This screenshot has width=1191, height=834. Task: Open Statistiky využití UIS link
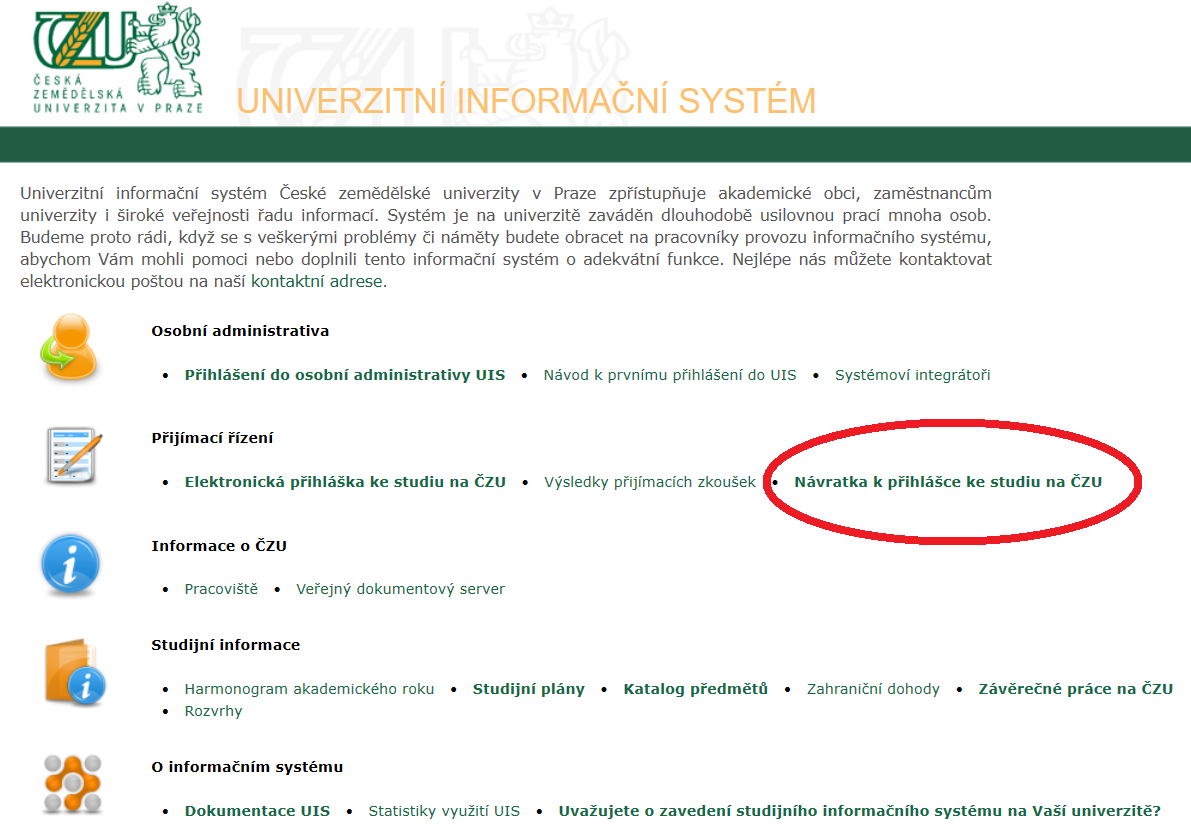click(x=444, y=810)
